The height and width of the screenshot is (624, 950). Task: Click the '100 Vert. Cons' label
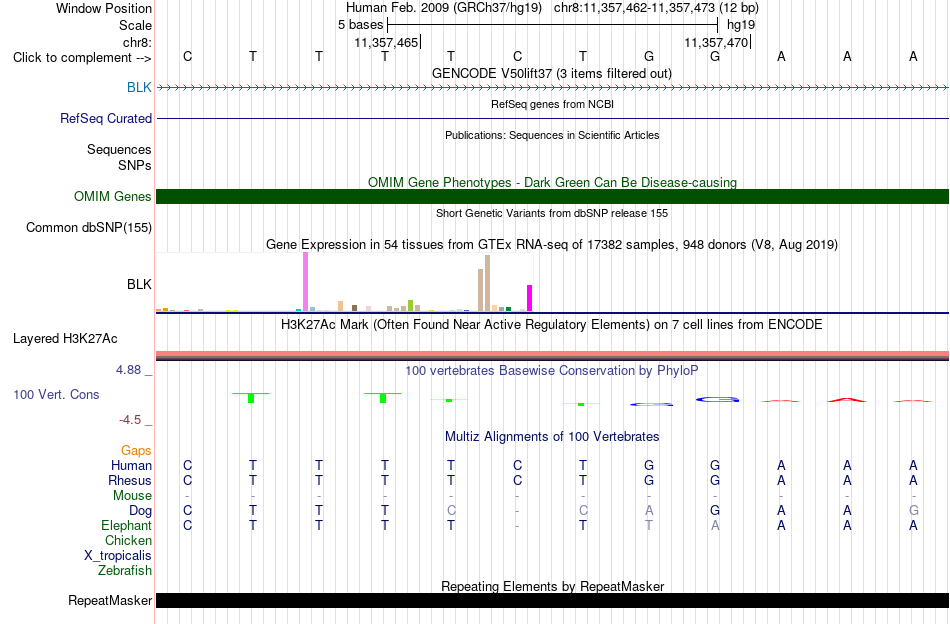click(56, 394)
